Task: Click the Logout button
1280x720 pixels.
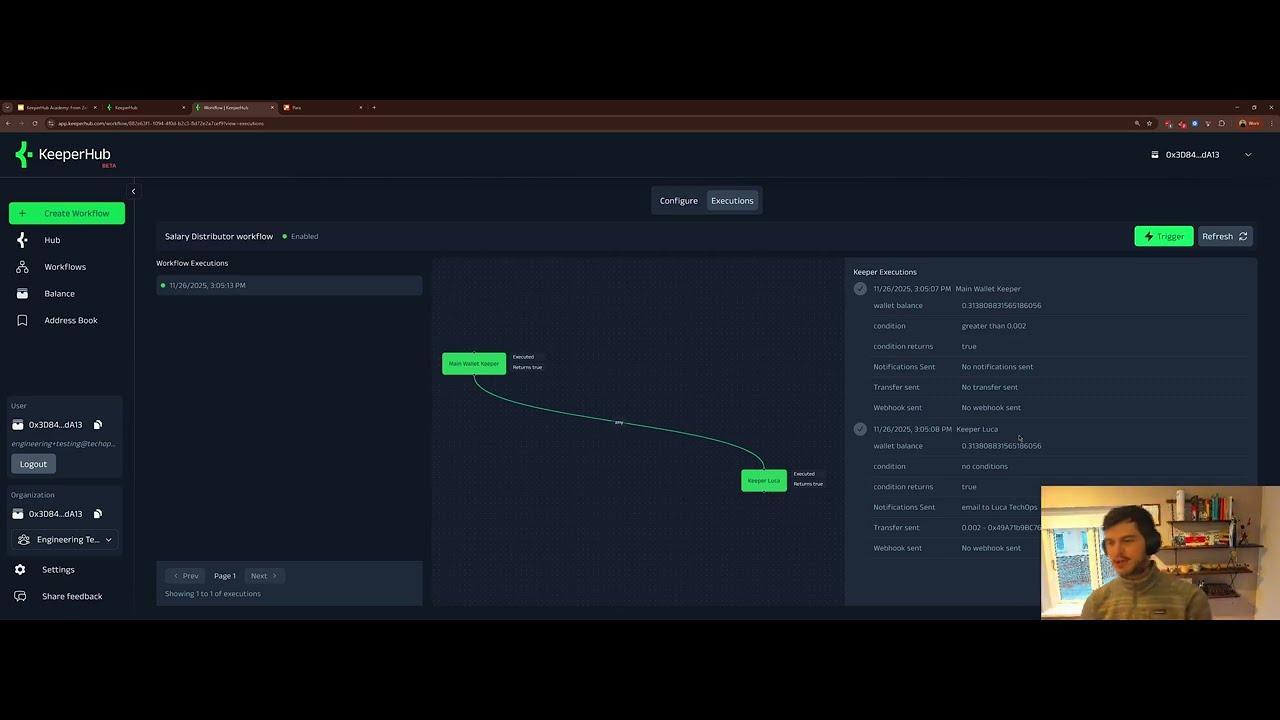Action: (x=33, y=464)
